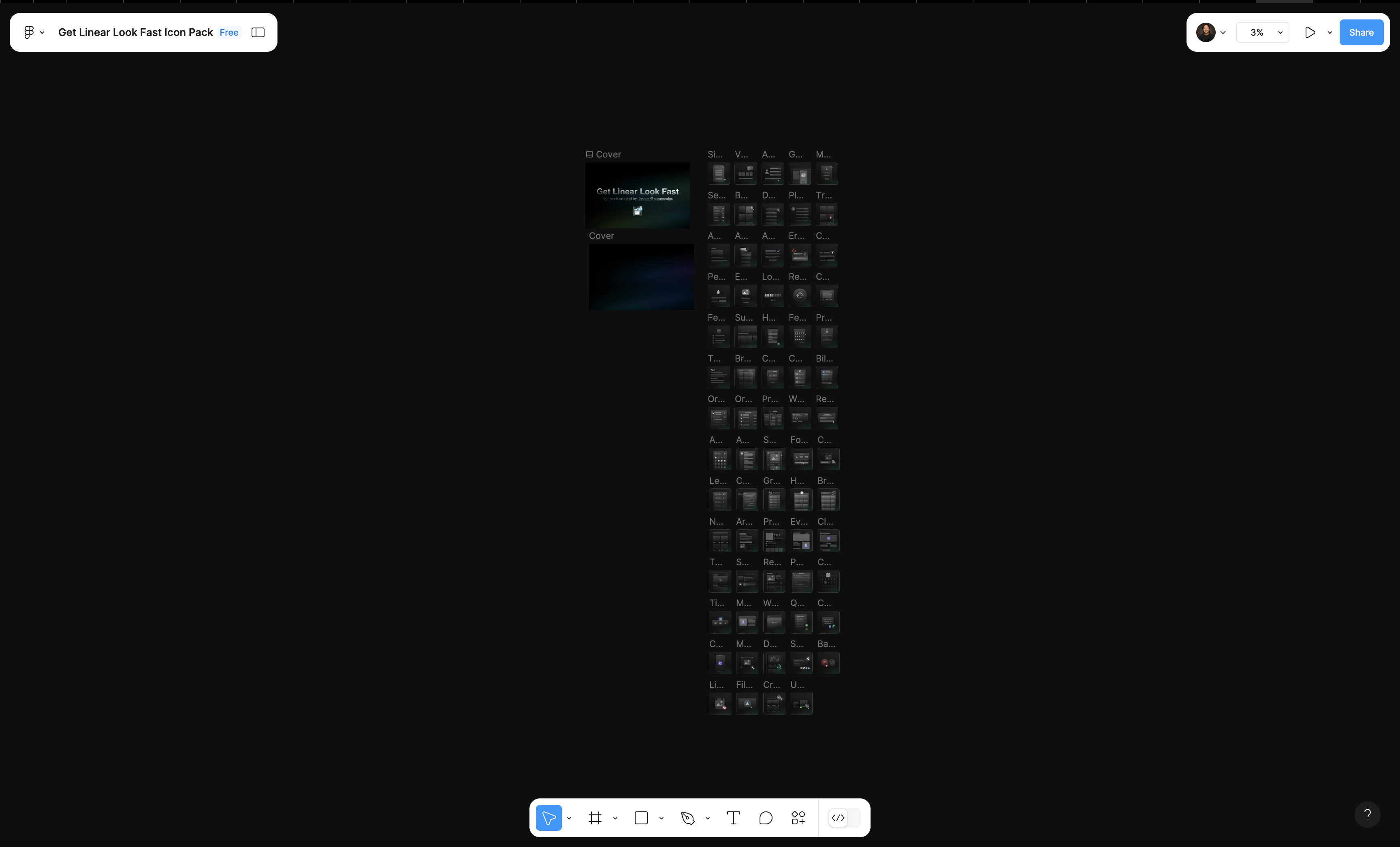The height and width of the screenshot is (847, 1400).
Task: Select the 'Li...' like heart frame
Action: point(720,703)
